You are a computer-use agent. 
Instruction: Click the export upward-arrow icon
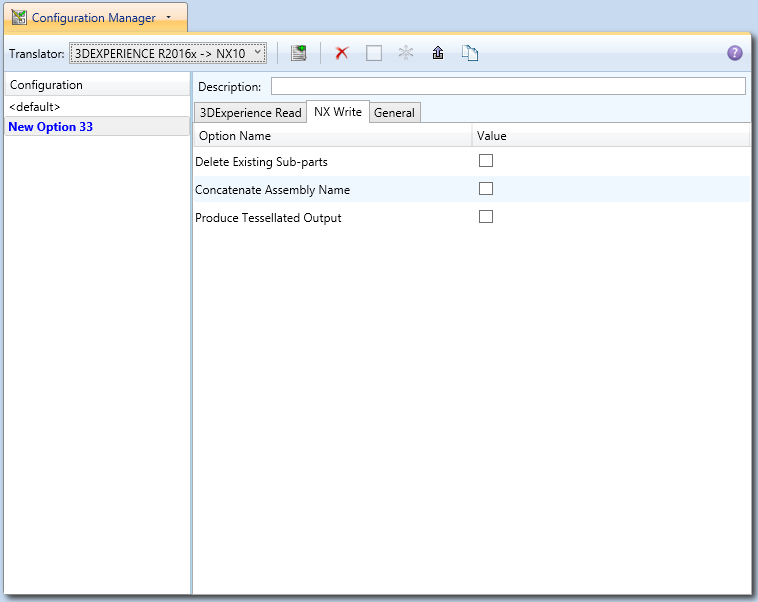[x=438, y=52]
